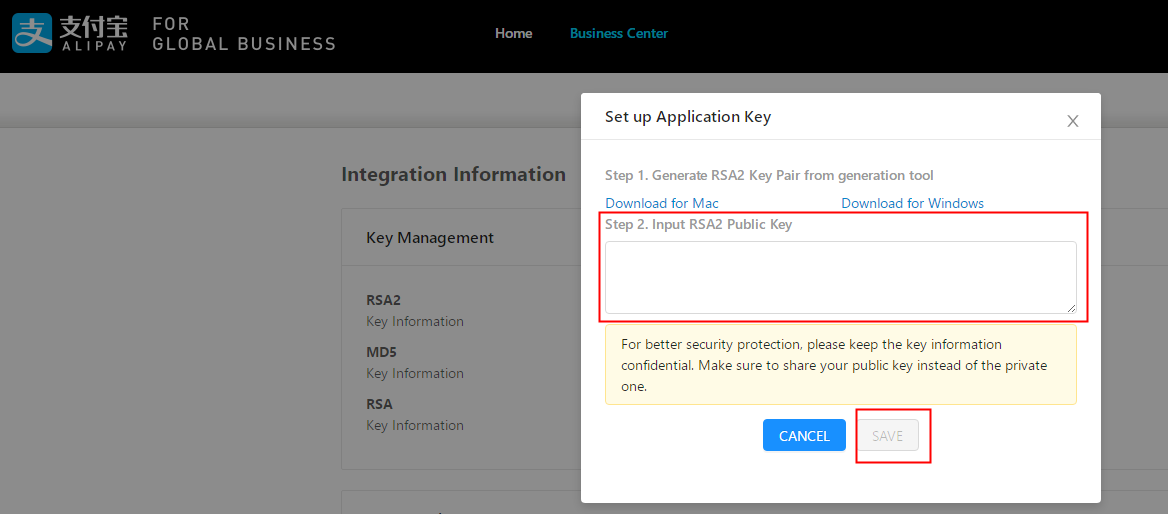Click the Download for Windows link
This screenshot has width=1168, height=514.
coord(912,203)
